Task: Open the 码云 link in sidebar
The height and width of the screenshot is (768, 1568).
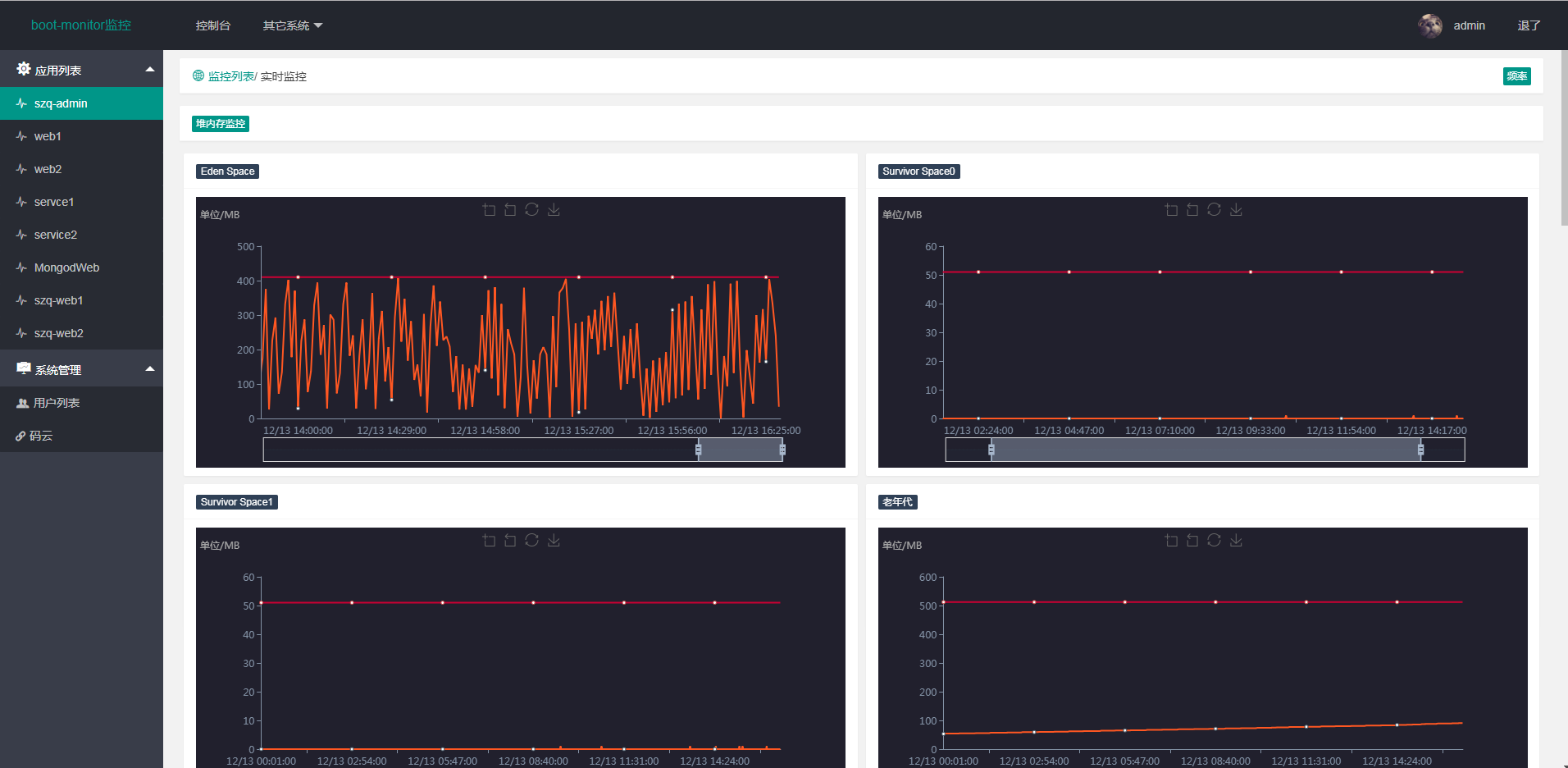Action: coord(81,436)
